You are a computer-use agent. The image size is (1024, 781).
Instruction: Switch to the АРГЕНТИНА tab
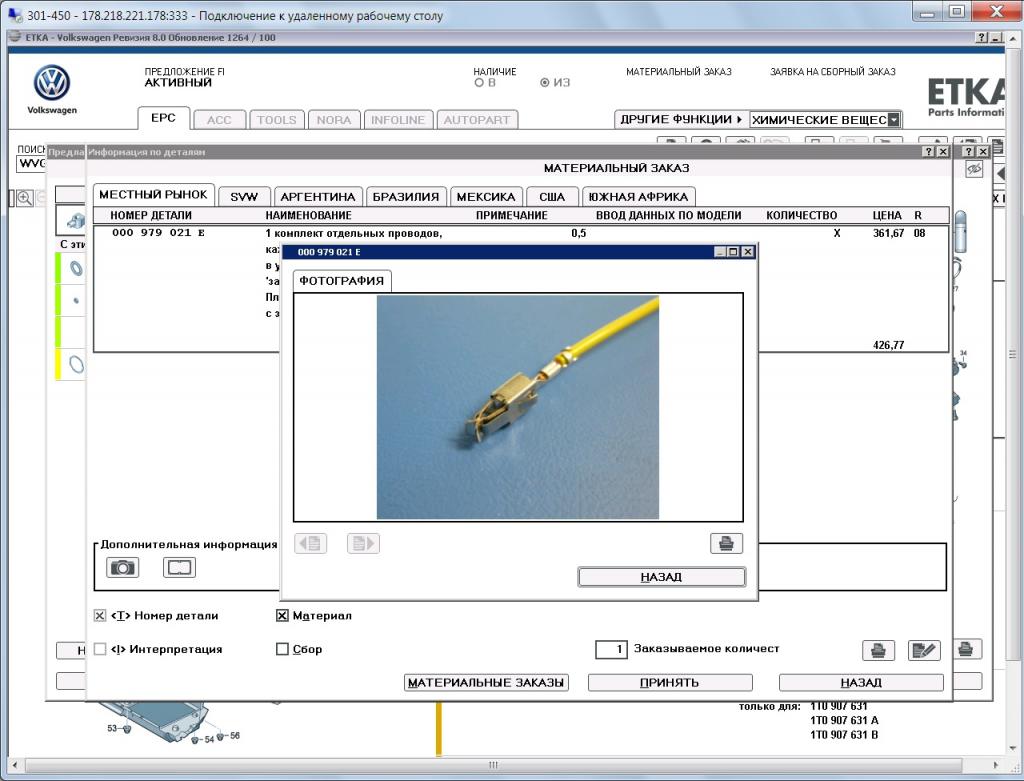pos(317,197)
